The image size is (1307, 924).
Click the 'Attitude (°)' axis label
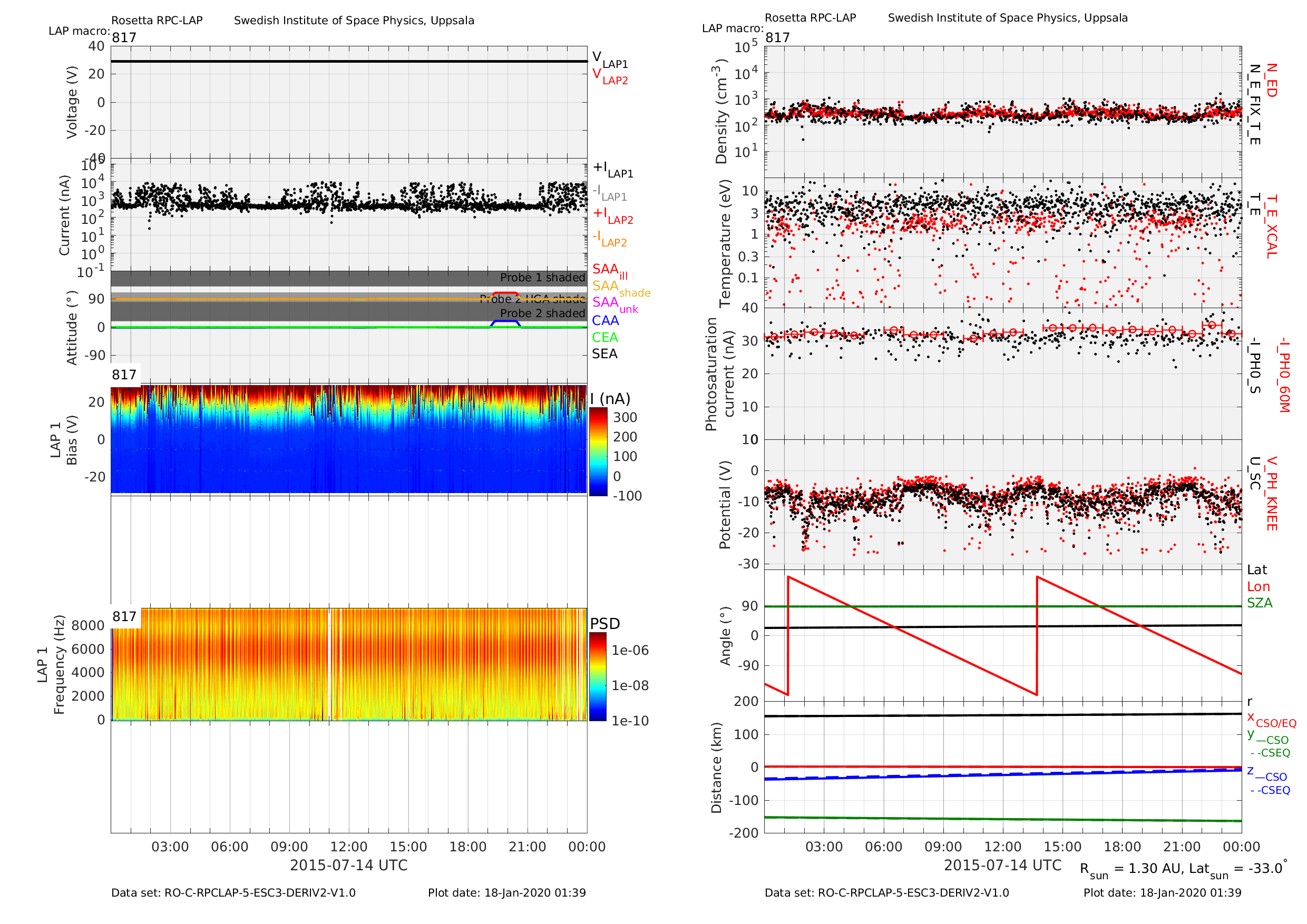click(71, 328)
